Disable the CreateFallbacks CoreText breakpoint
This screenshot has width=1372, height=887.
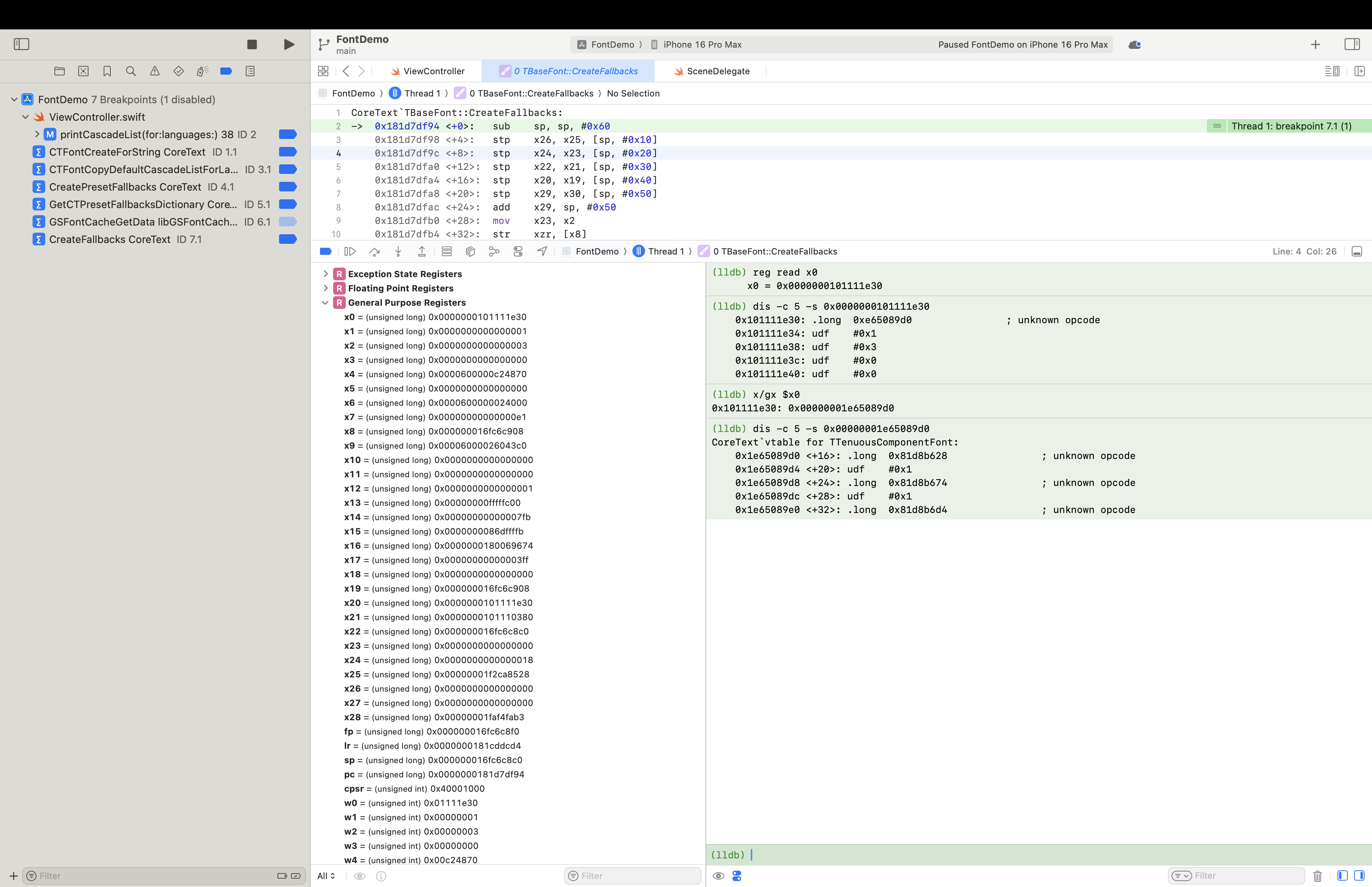287,239
